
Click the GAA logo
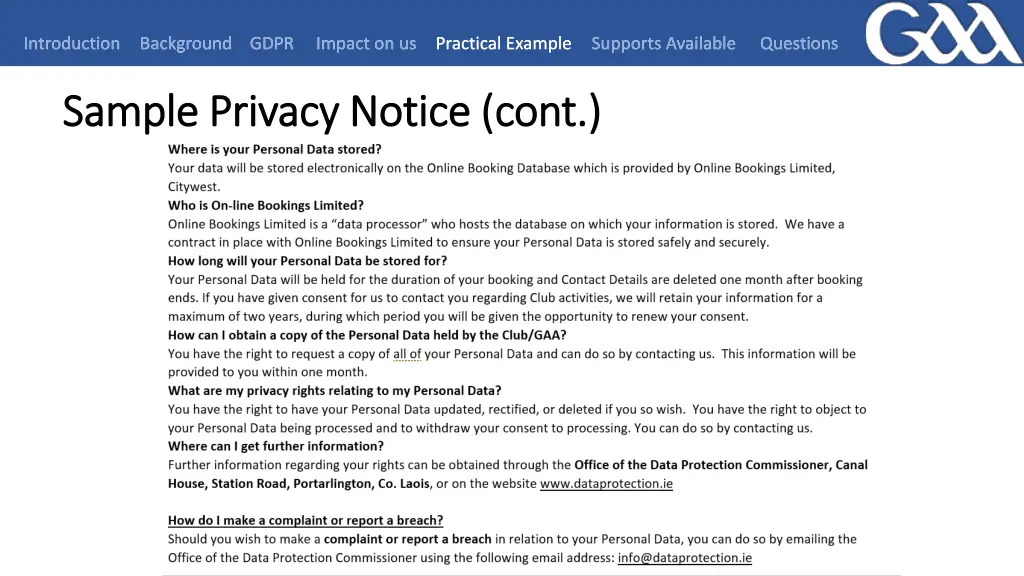click(944, 33)
